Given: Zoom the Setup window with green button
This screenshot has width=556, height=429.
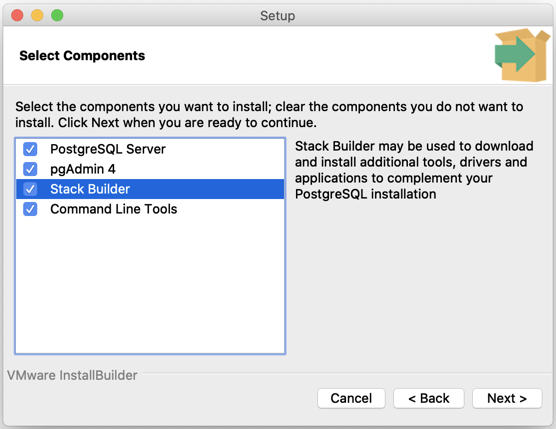Looking at the screenshot, I should click(x=57, y=16).
